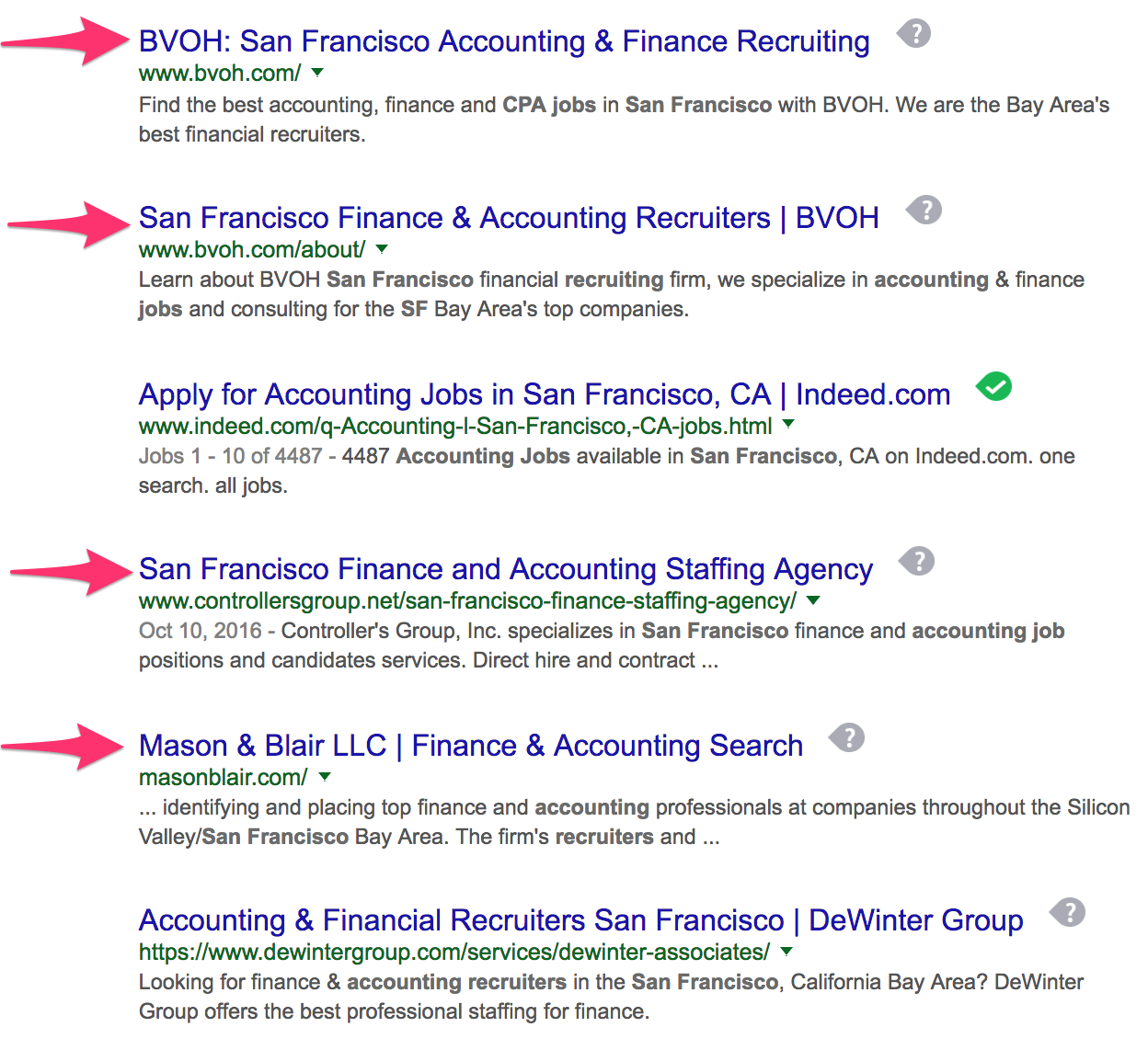Image resolution: width=1148 pixels, height=1050 pixels.
Task: Click the green masonblair.com/ URL text
Action: pos(224,778)
